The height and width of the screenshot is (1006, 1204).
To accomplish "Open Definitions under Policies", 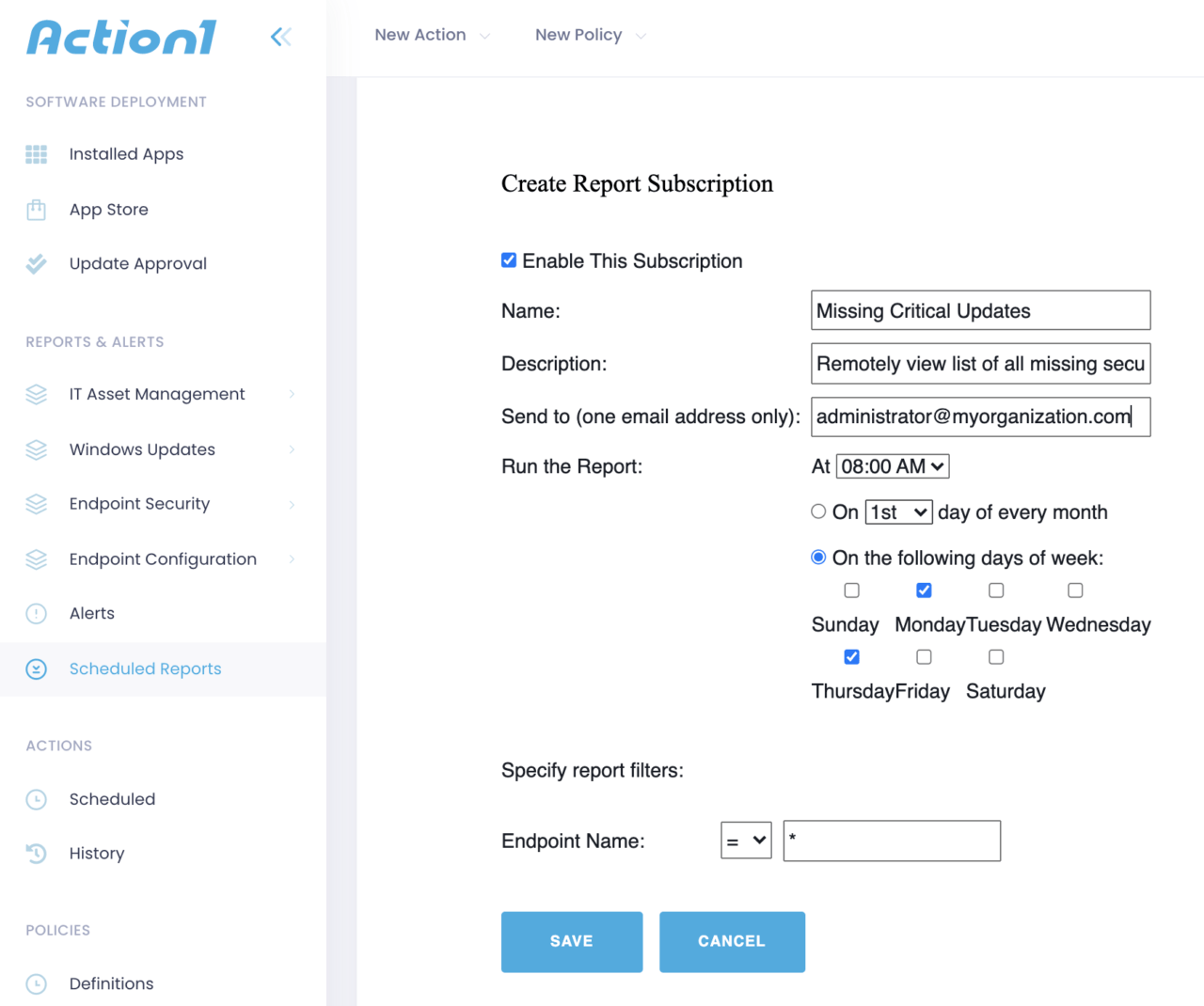I will point(111,983).
